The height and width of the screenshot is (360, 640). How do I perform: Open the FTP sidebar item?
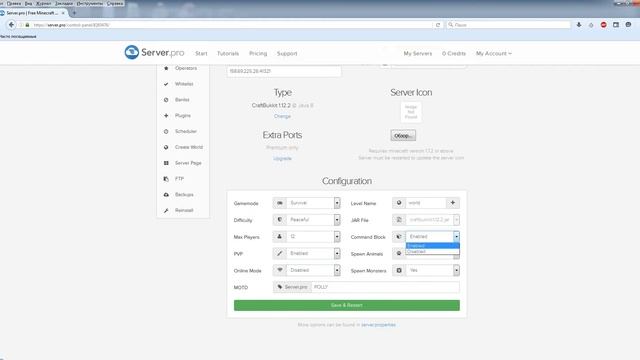click(x=179, y=179)
